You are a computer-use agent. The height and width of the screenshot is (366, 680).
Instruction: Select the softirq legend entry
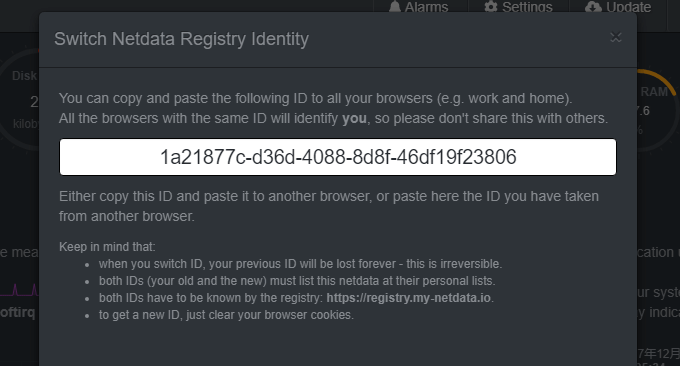17,312
